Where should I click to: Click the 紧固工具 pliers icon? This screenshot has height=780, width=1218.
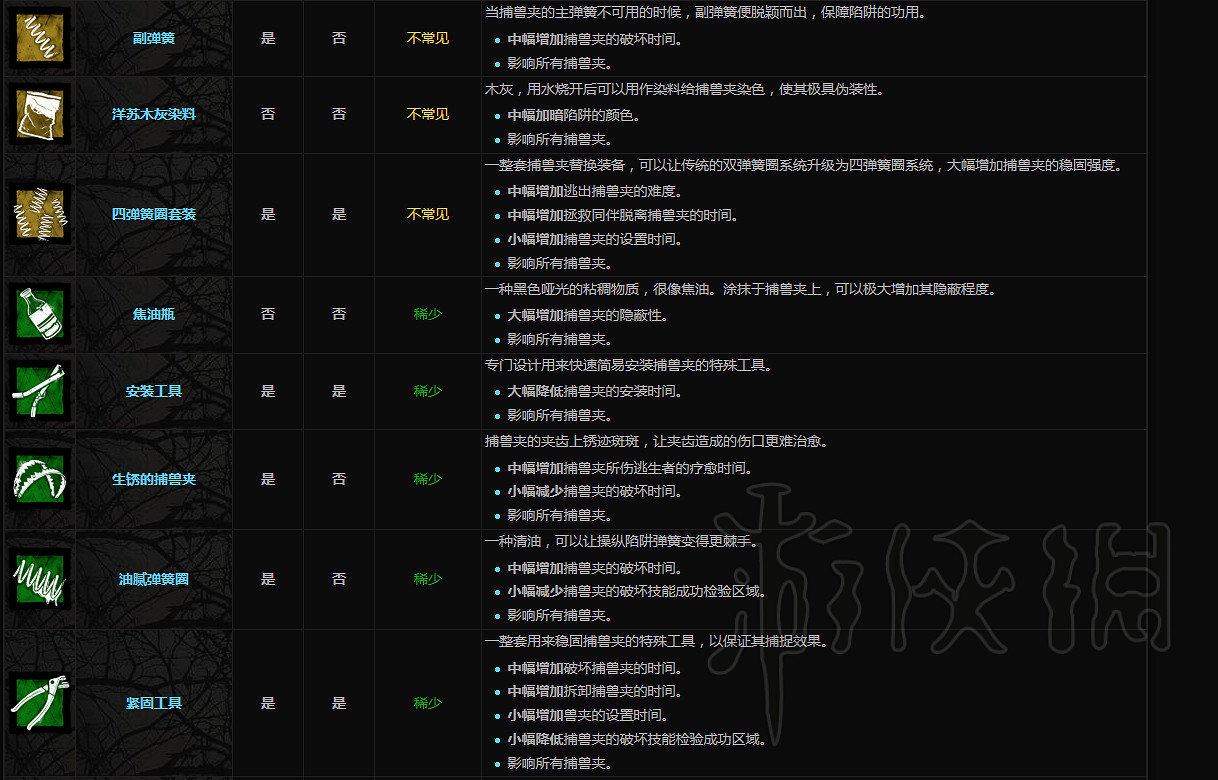click(40, 703)
